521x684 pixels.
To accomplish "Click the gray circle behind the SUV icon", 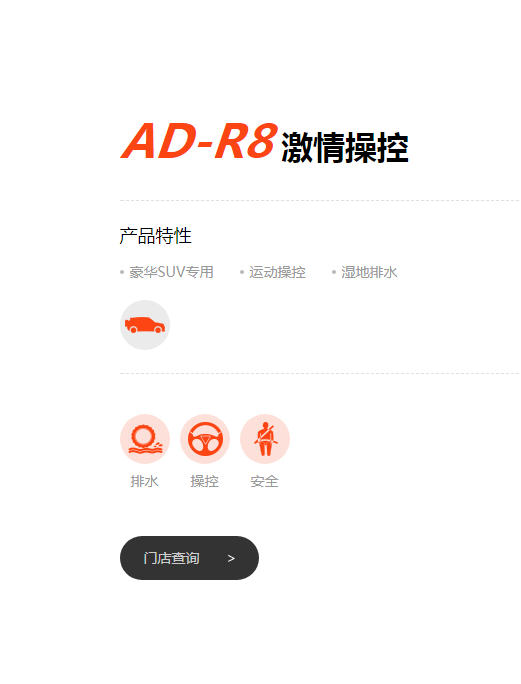I will pyautogui.click(x=145, y=325).
